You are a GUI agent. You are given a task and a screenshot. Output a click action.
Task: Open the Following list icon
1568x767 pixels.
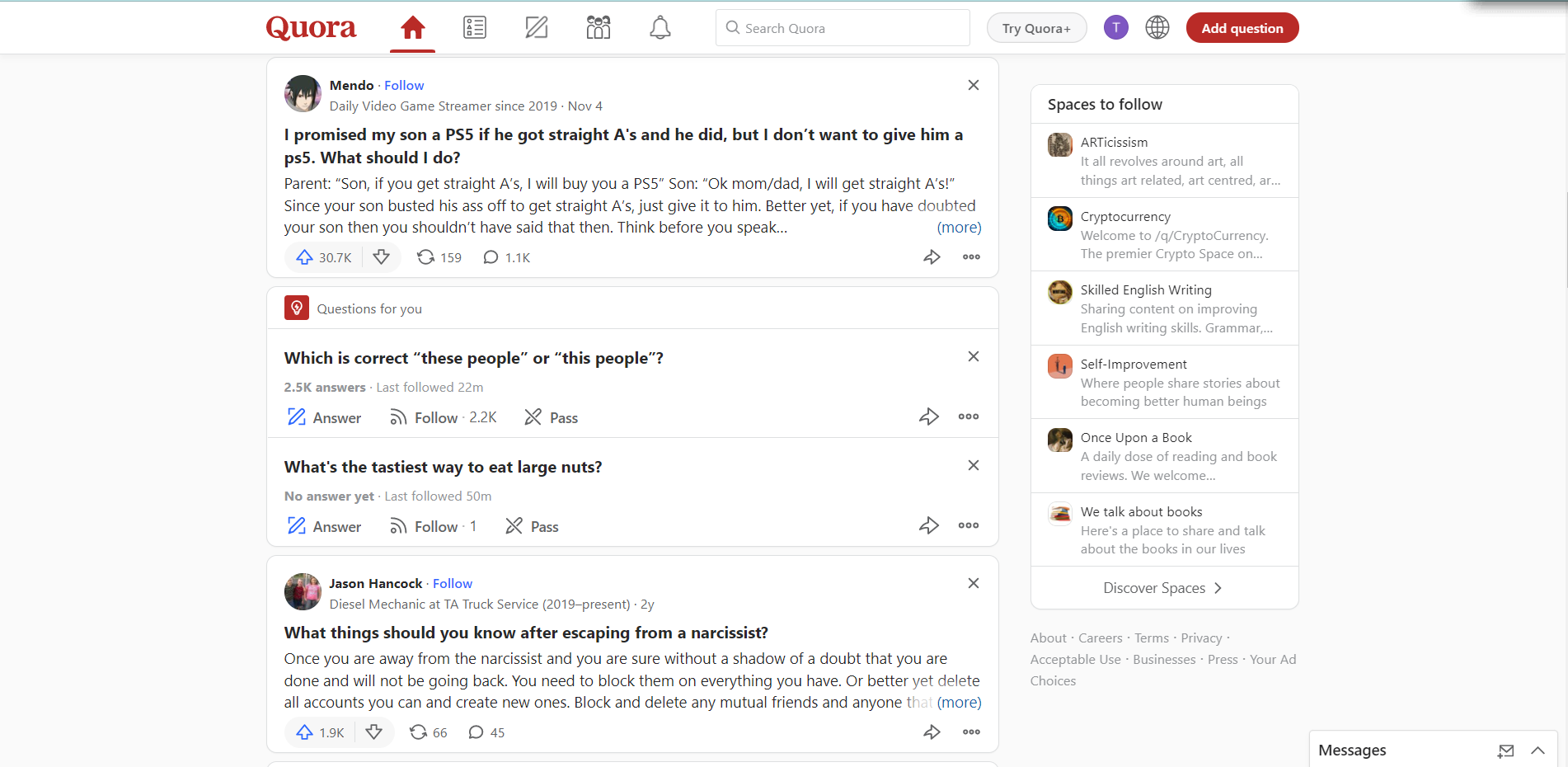(475, 28)
